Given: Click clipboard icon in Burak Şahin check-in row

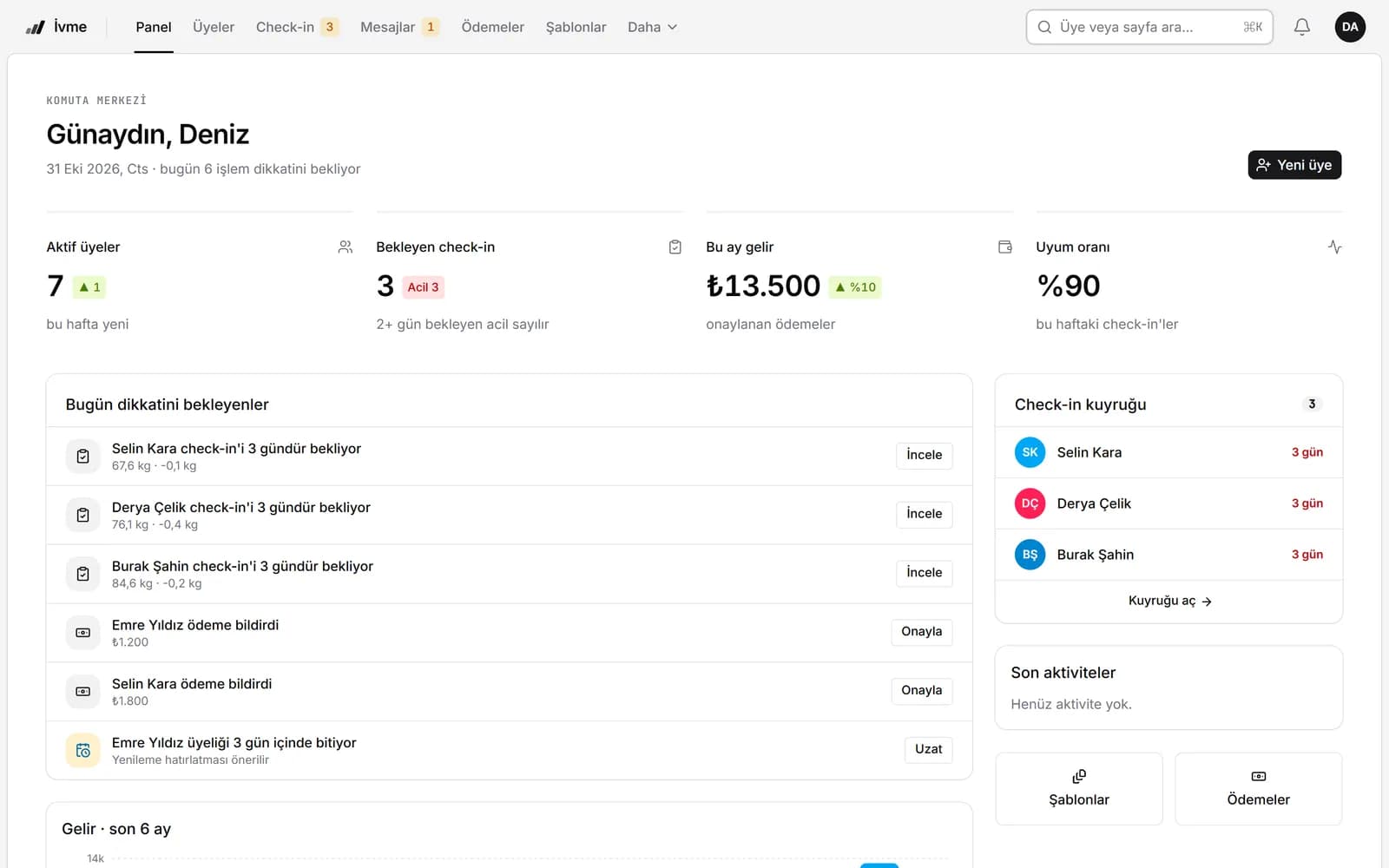Looking at the screenshot, I should [83, 574].
